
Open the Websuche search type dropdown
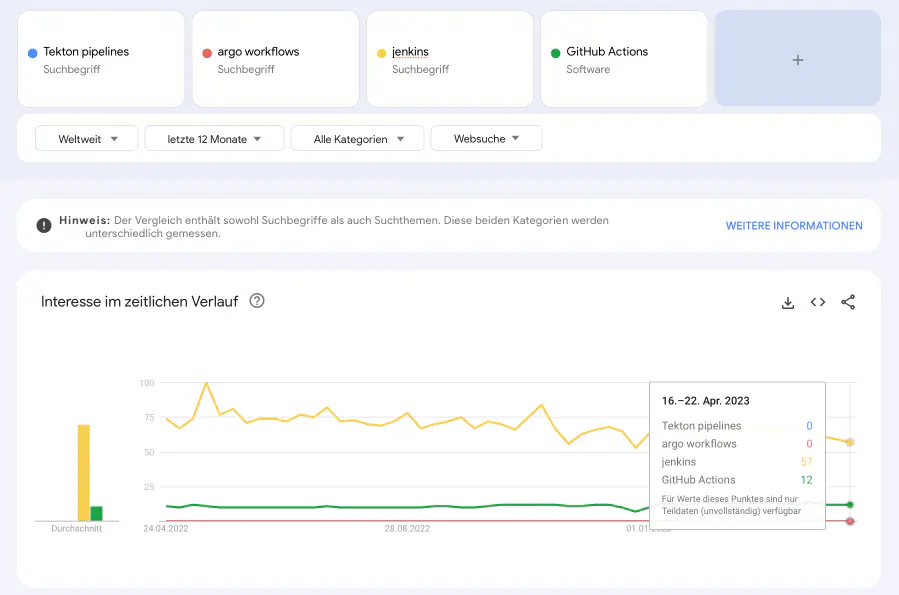[486, 139]
